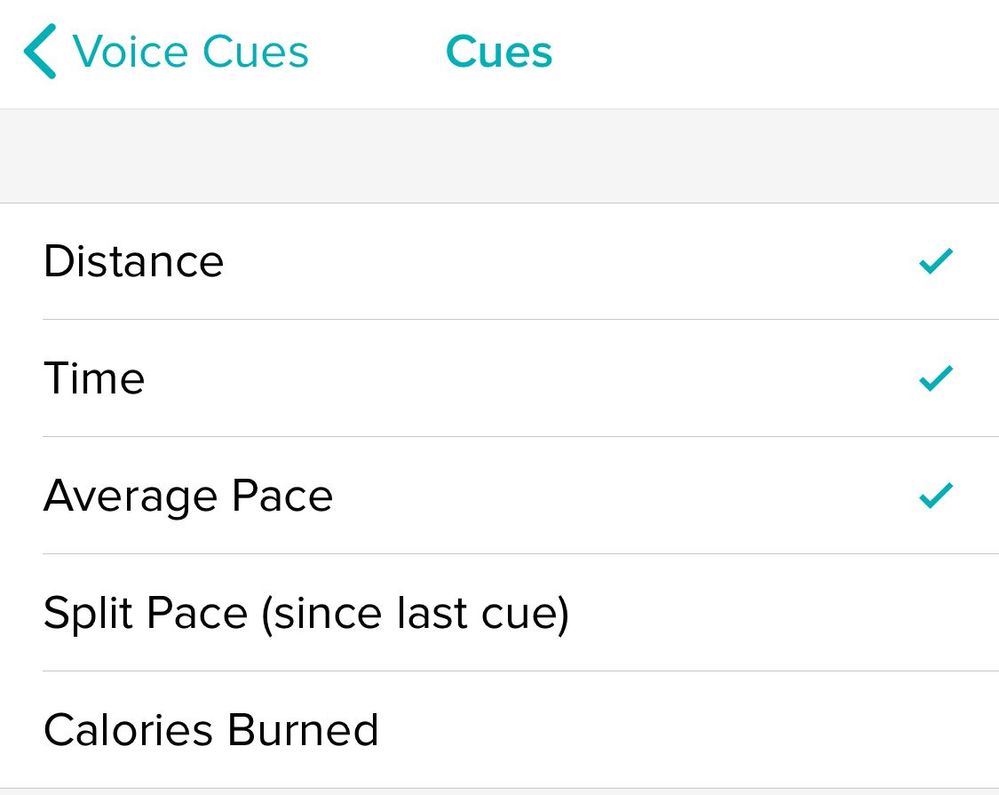Click the checkmark icon beside Average Pace
Image resolution: width=999 pixels, height=795 pixels.
pos(936,495)
